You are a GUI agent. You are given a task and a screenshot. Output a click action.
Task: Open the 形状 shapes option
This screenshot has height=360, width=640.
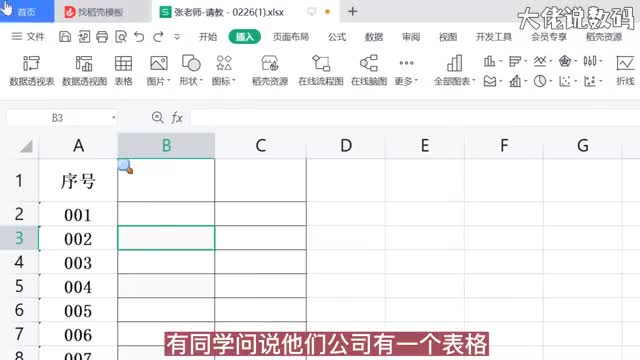pos(191,70)
